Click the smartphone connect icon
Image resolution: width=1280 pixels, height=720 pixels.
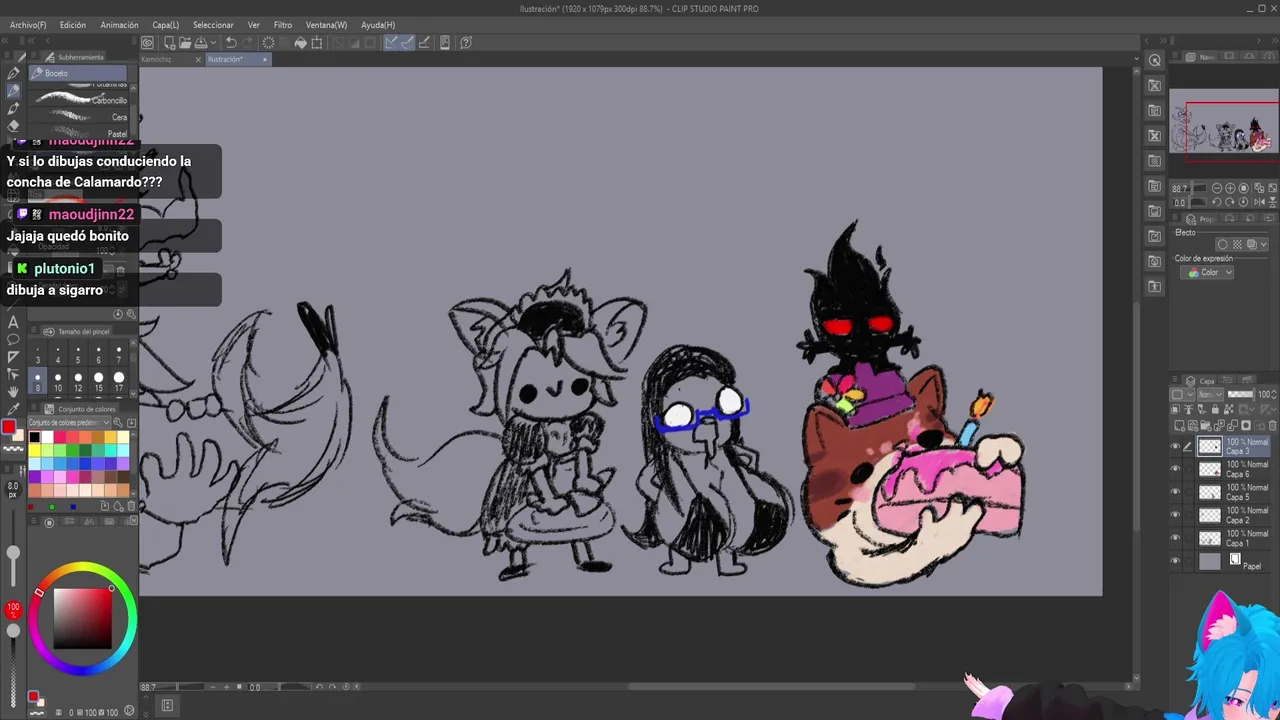(x=445, y=43)
